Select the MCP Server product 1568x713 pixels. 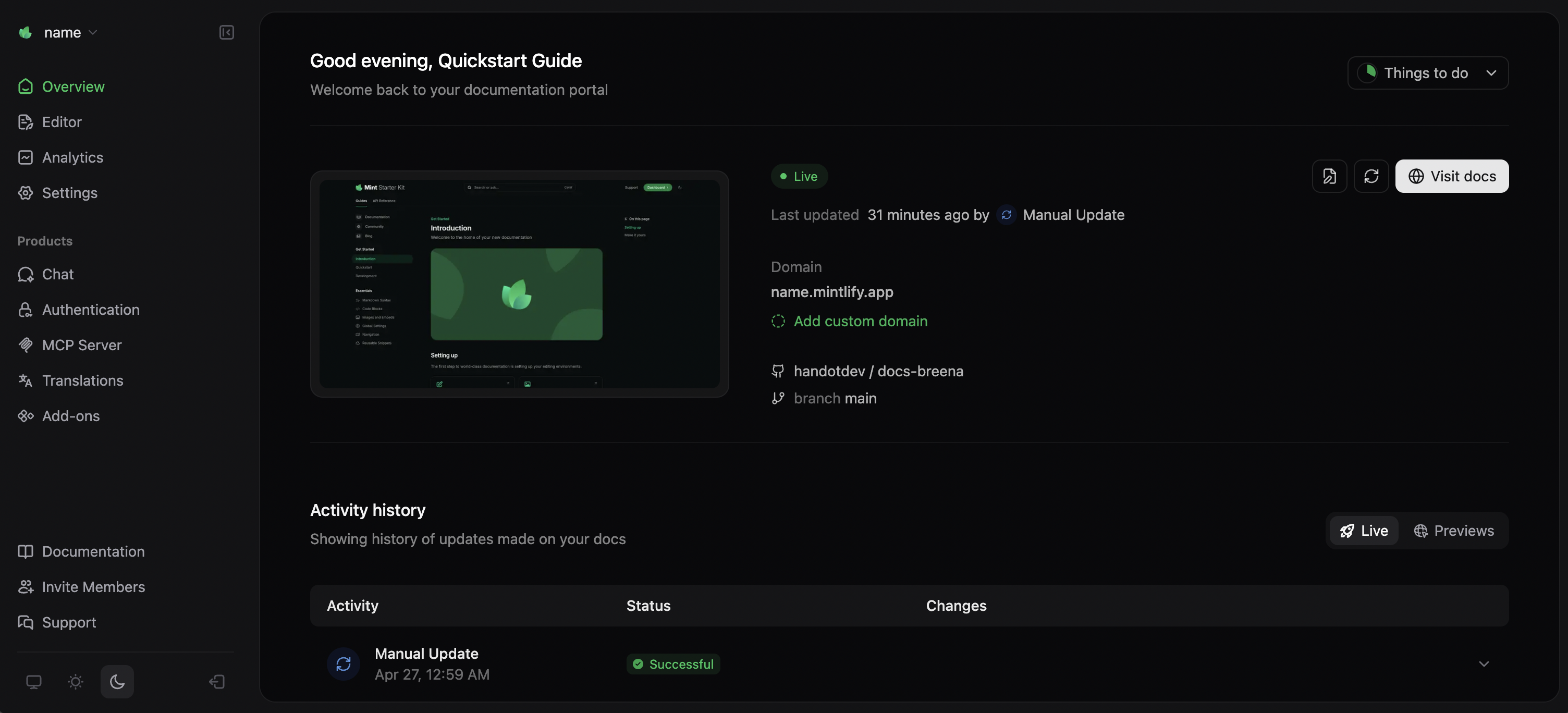tap(81, 345)
